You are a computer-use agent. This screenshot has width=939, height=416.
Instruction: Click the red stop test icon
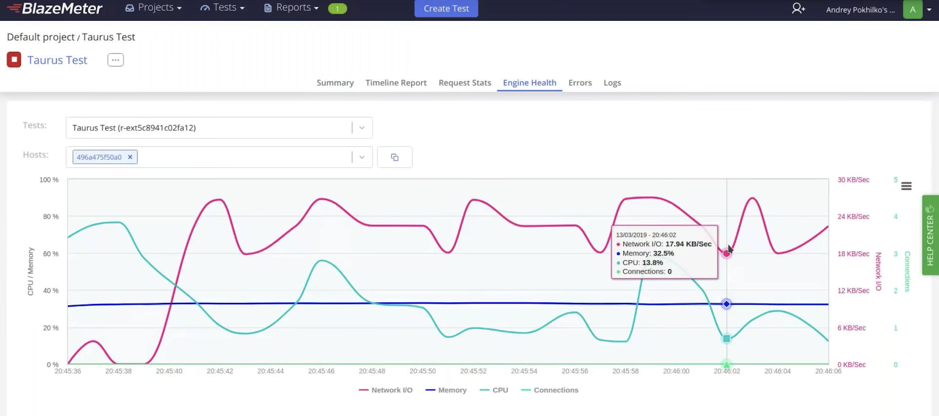[14, 60]
